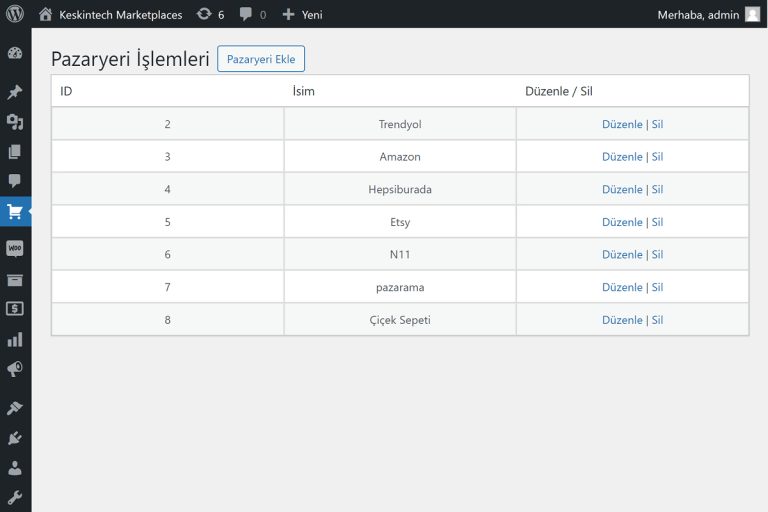Open Users via the person icon

coord(15,468)
